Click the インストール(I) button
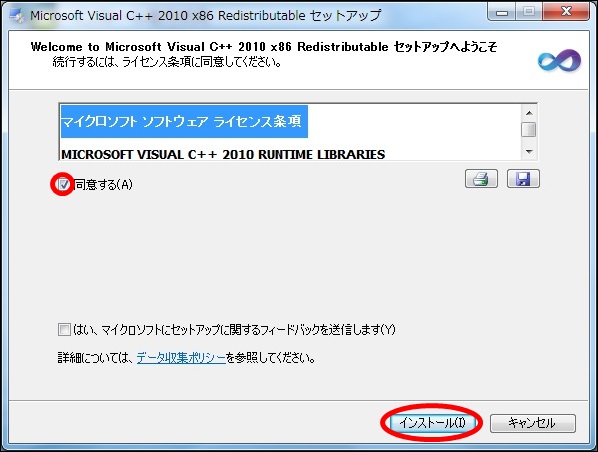 tap(432, 423)
